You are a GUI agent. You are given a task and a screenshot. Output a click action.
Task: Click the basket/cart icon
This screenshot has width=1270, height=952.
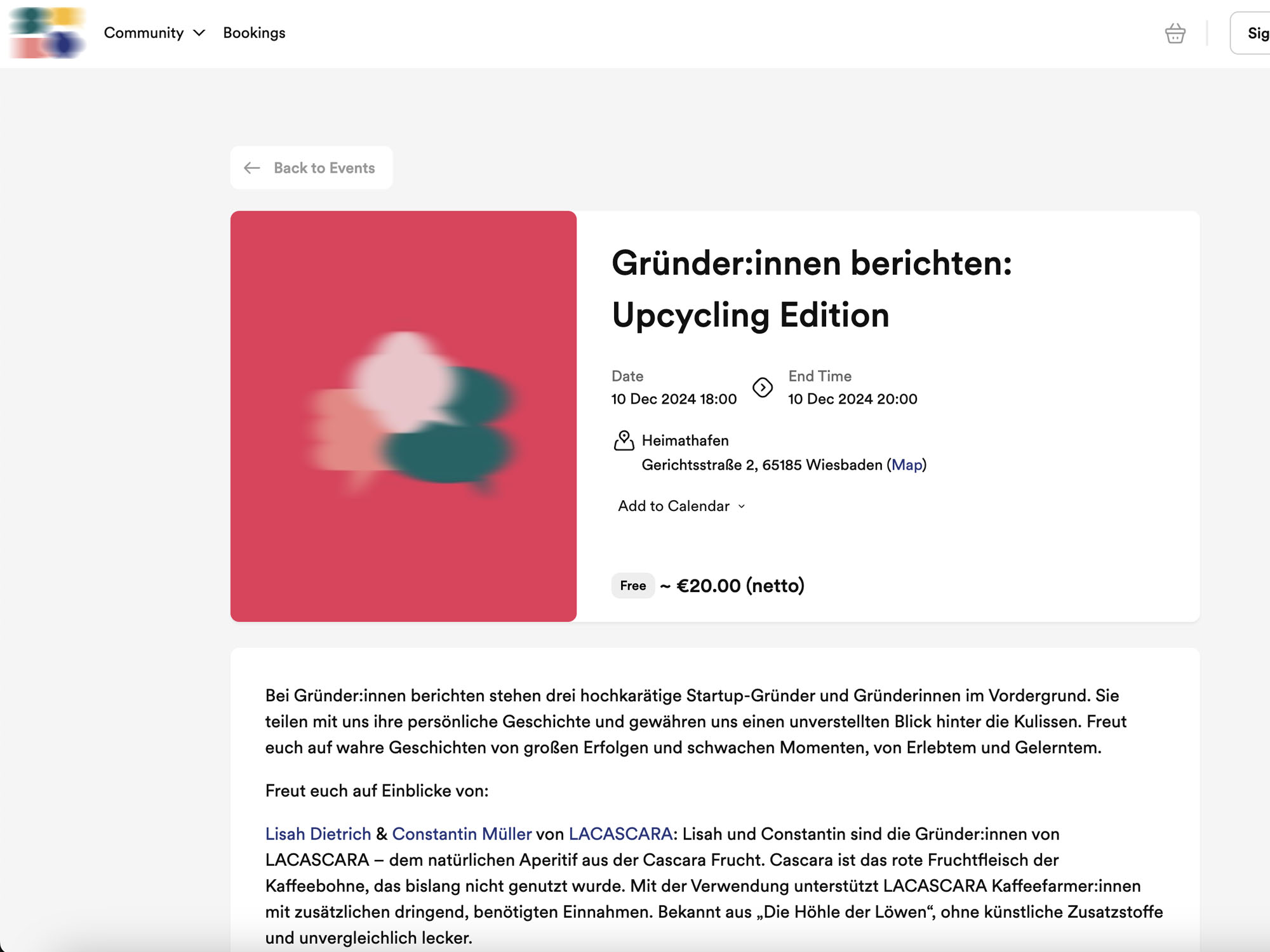click(x=1175, y=33)
